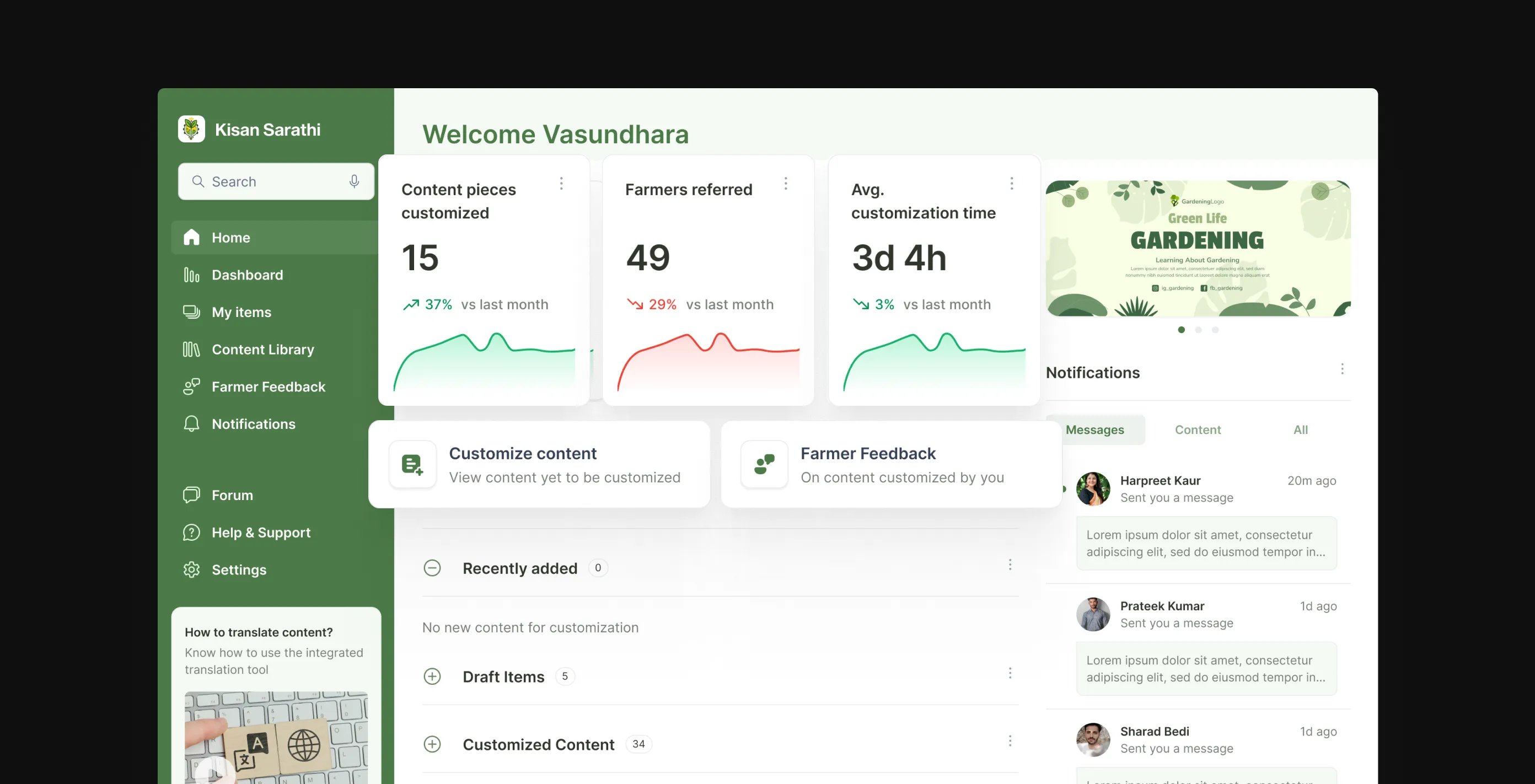Switch to the Content notifications tab
The height and width of the screenshot is (784, 1535).
(x=1198, y=429)
